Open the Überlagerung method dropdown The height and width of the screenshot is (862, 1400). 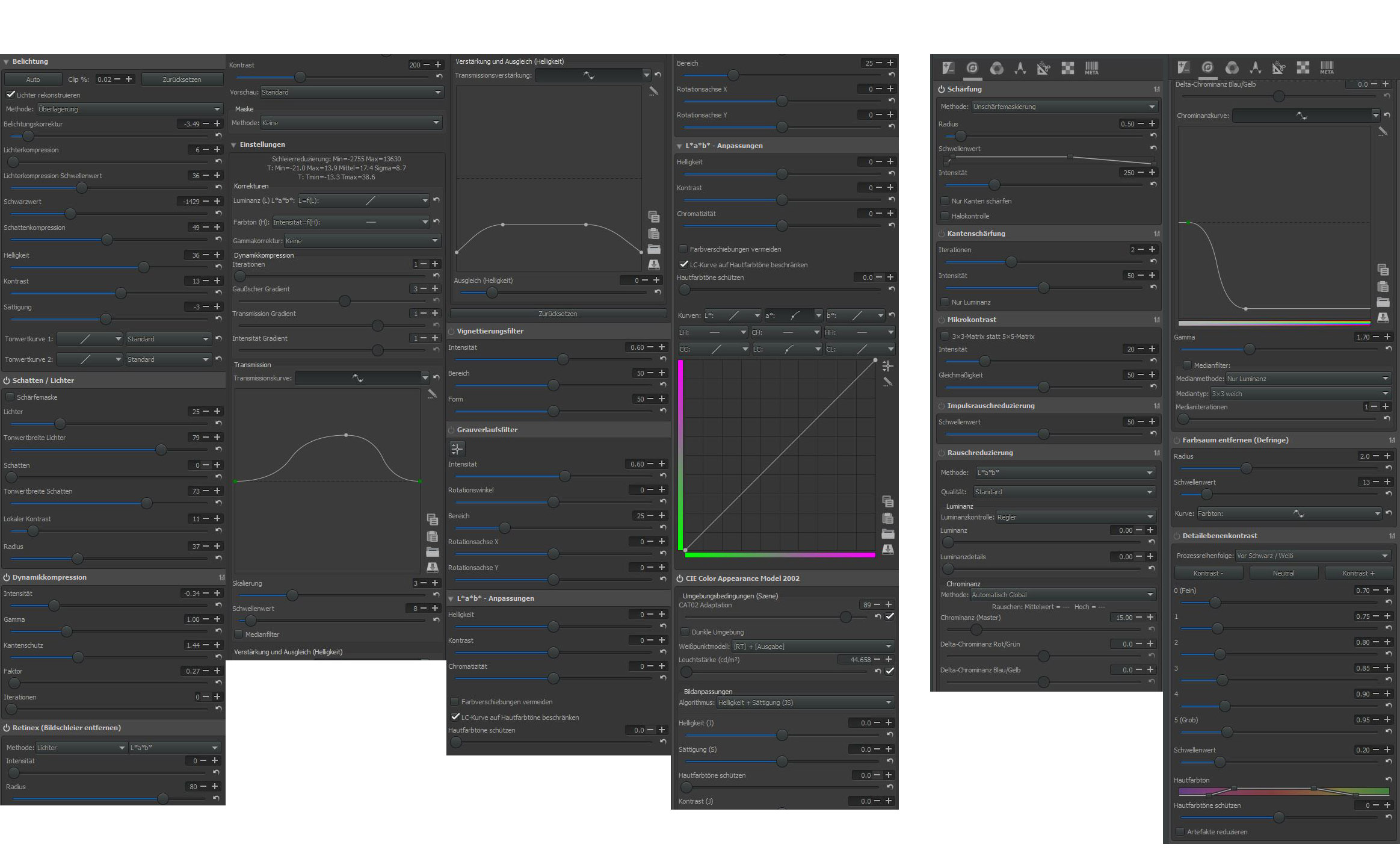coord(129,109)
